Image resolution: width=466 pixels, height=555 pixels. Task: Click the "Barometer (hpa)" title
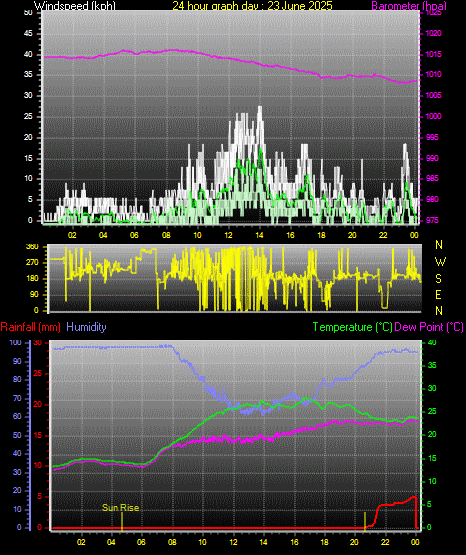tap(409, 6)
